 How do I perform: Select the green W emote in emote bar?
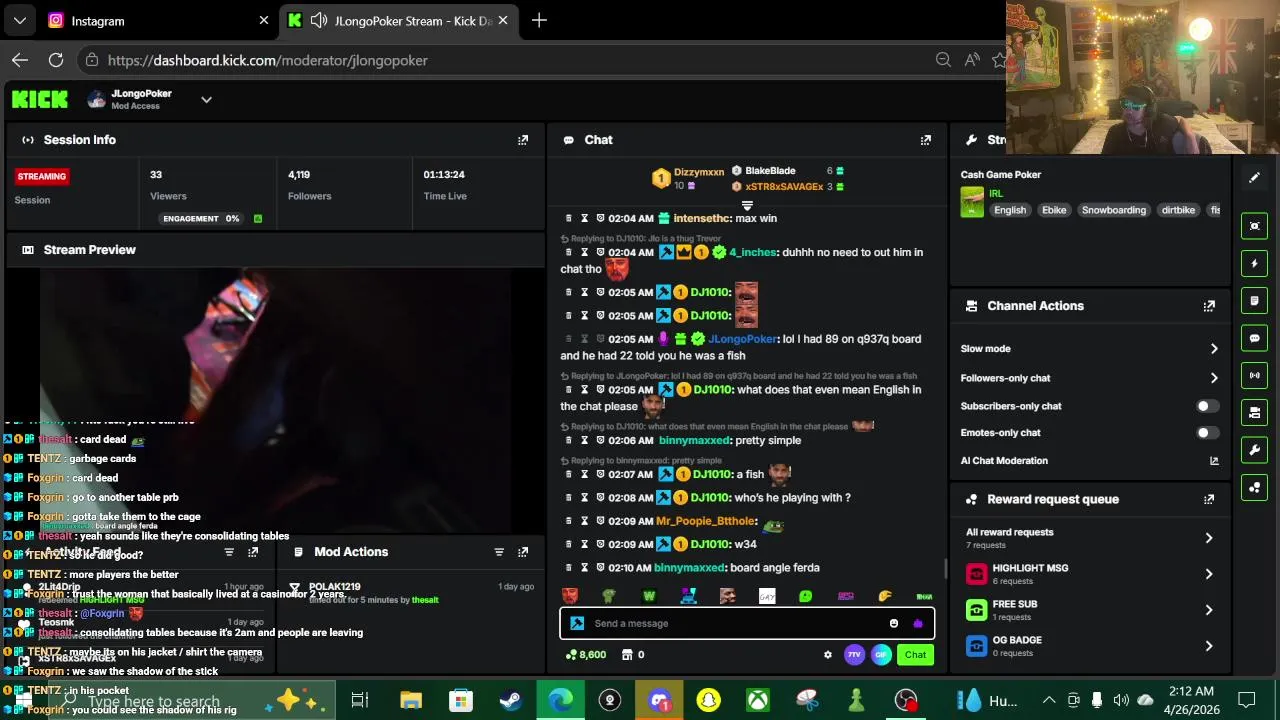tap(649, 596)
